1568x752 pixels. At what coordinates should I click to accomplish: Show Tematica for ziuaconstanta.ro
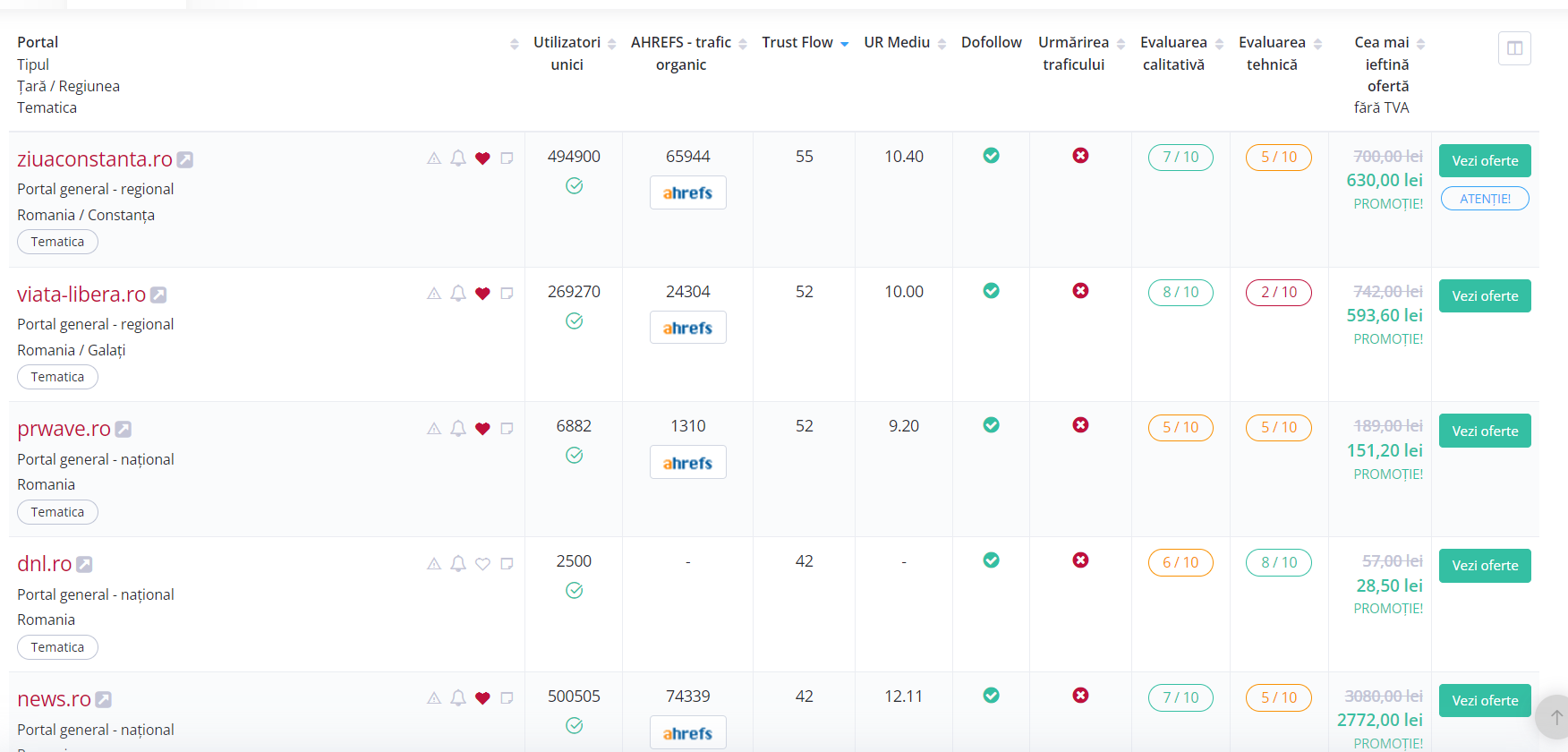[57, 242]
